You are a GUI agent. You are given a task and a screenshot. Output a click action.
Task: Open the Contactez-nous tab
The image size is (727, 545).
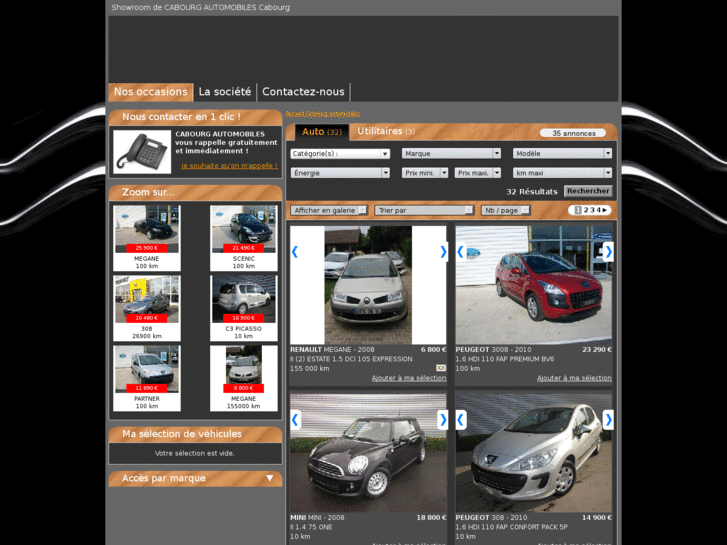point(303,92)
